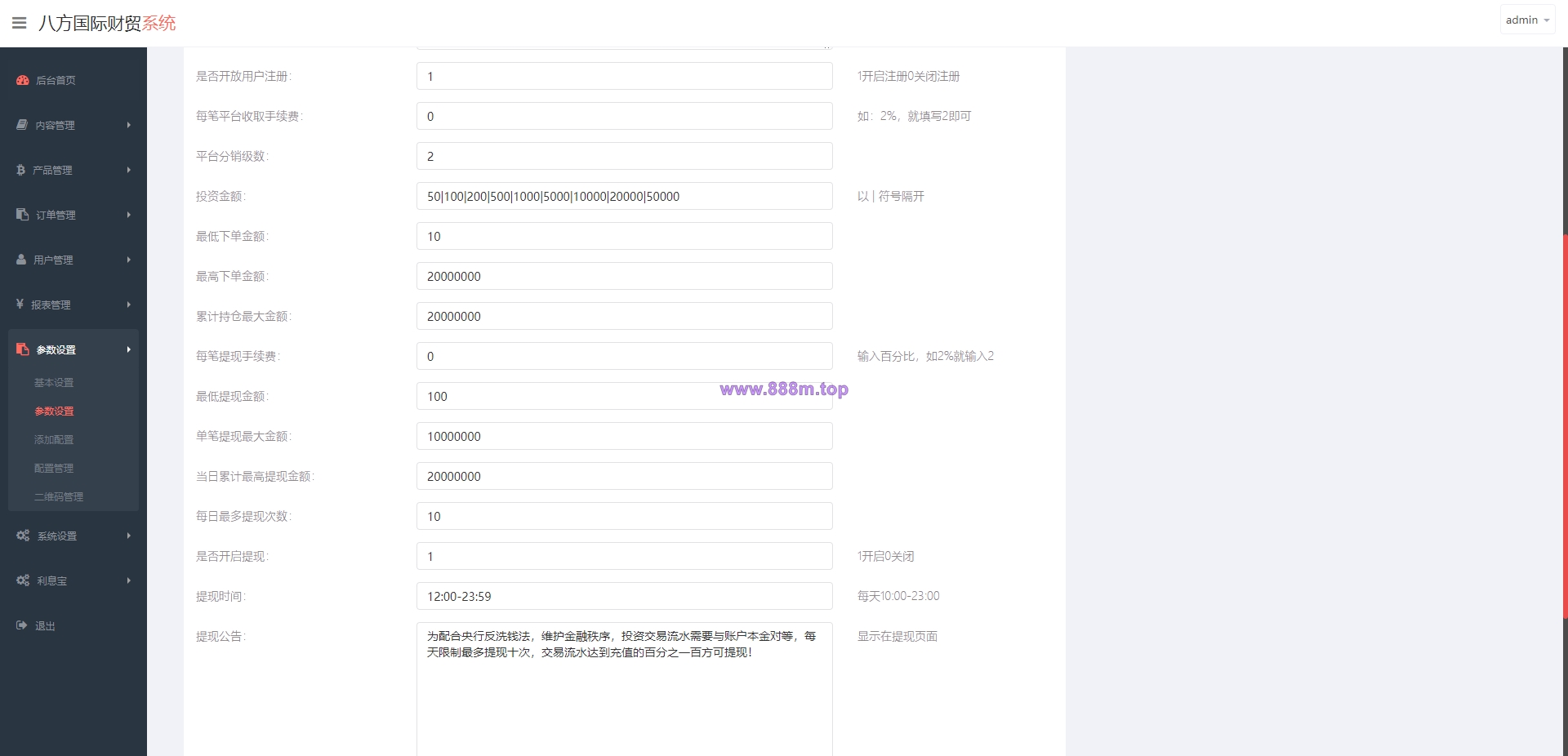Expand 用户管理 using its arrow
1568x756 pixels.
(x=129, y=260)
